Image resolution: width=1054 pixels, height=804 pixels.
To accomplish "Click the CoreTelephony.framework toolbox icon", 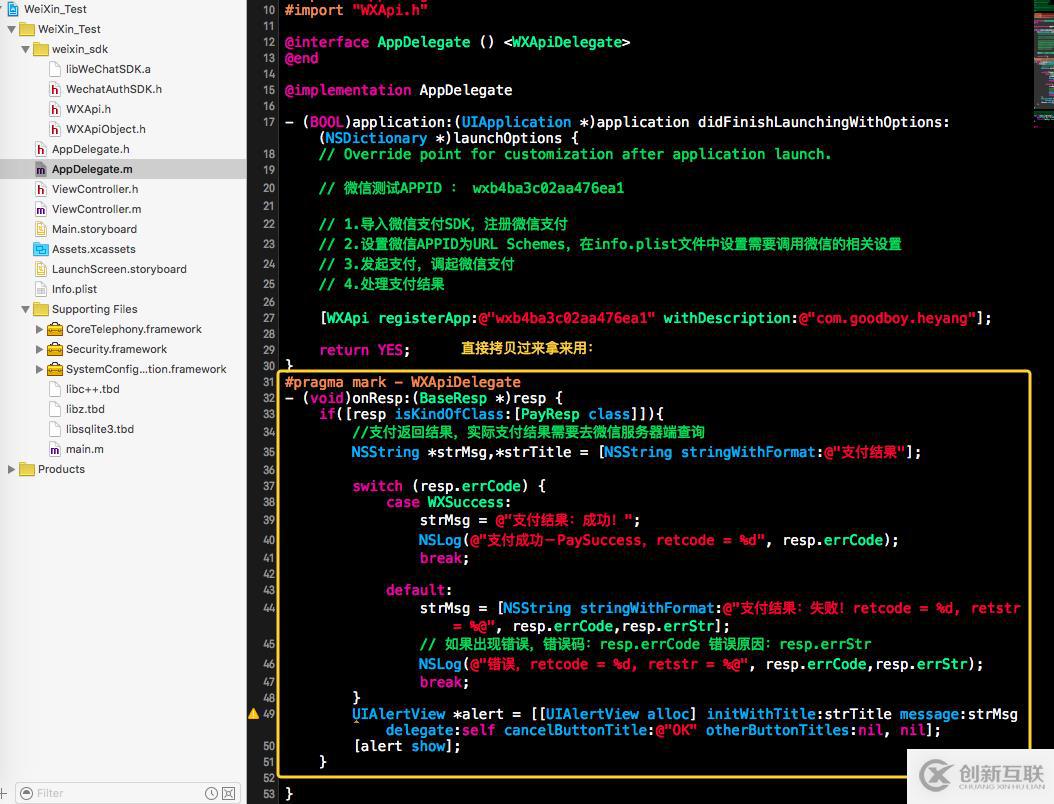I will (x=55, y=329).
